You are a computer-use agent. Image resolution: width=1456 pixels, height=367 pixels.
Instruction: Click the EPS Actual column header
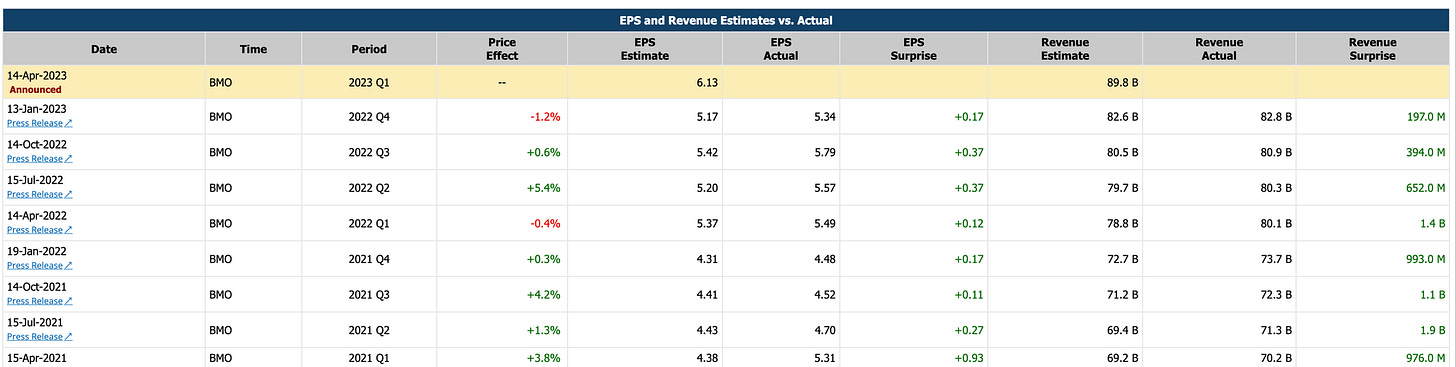click(781, 49)
